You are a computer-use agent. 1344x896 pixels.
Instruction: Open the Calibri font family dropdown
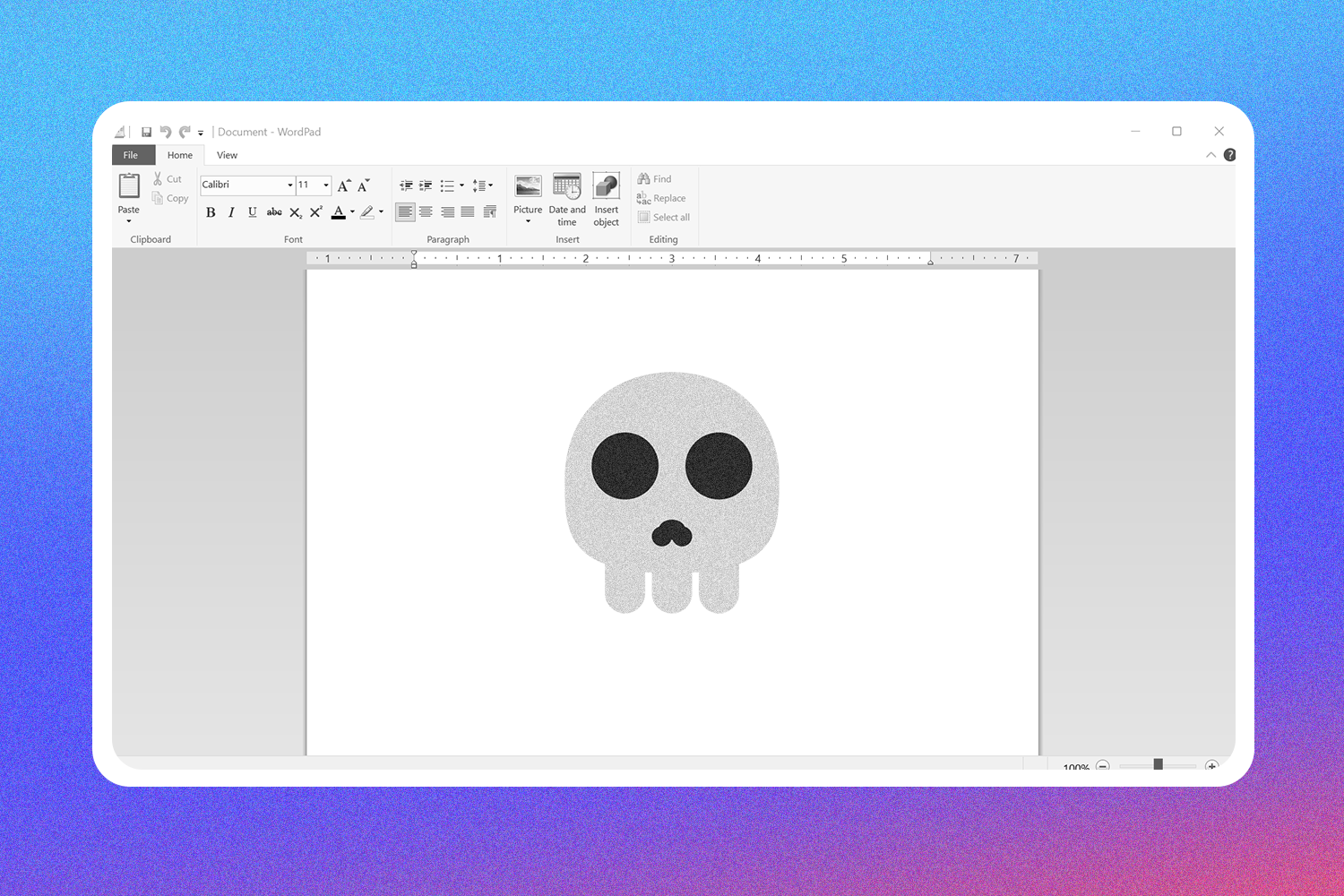289,185
